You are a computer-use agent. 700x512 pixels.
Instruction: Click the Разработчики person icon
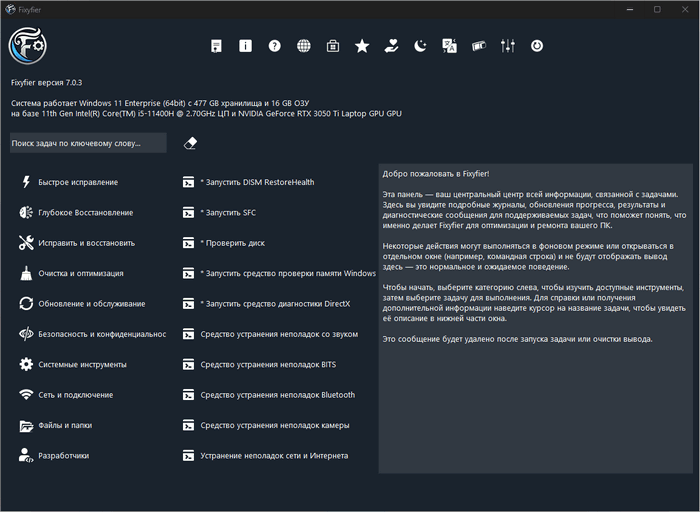coord(26,455)
